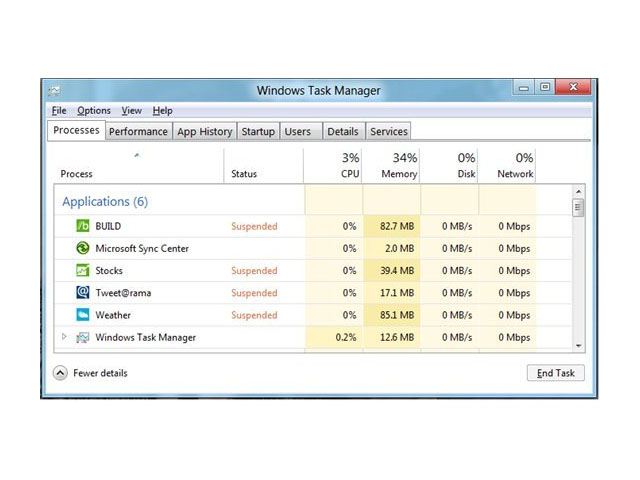Image resolution: width=640 pixels, height=480 pixels.
Task: Click the 12.6 MB memory value
Action: 397,338
